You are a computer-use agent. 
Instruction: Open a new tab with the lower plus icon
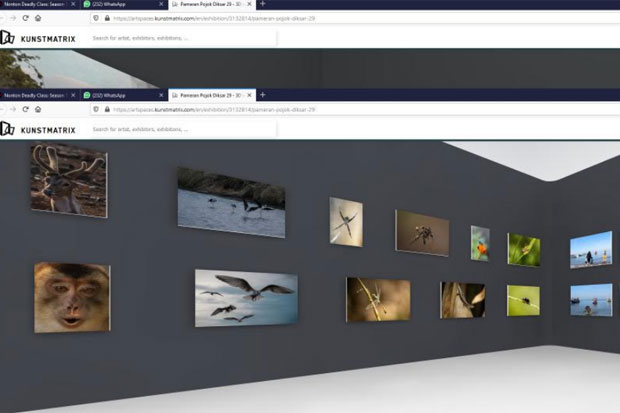tap(263, 95)
